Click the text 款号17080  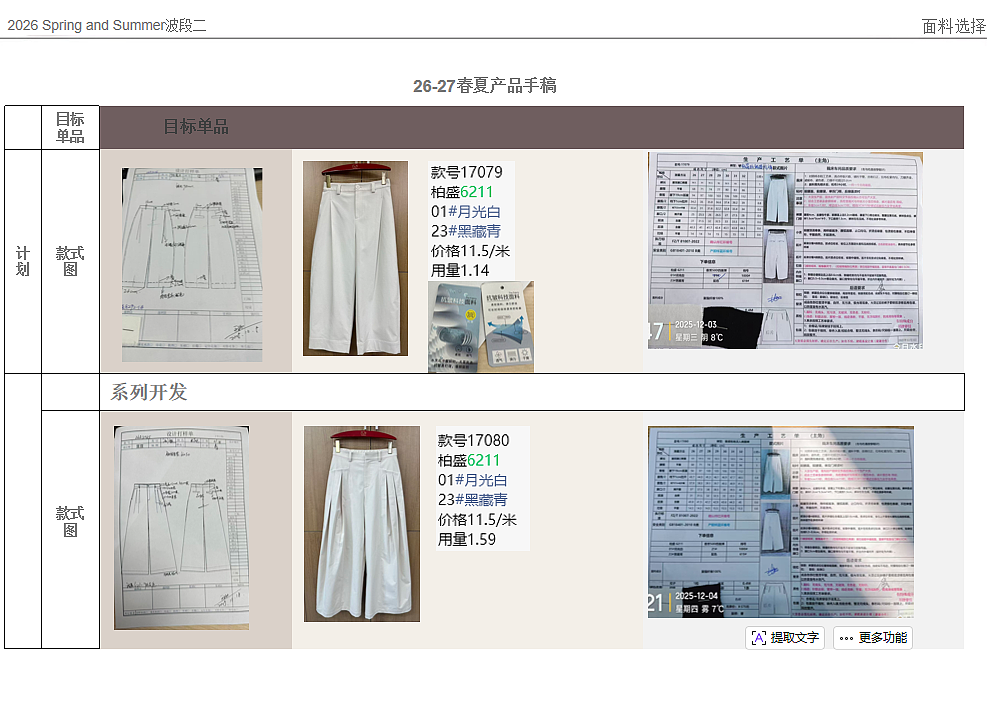click(x=473, y=441)
